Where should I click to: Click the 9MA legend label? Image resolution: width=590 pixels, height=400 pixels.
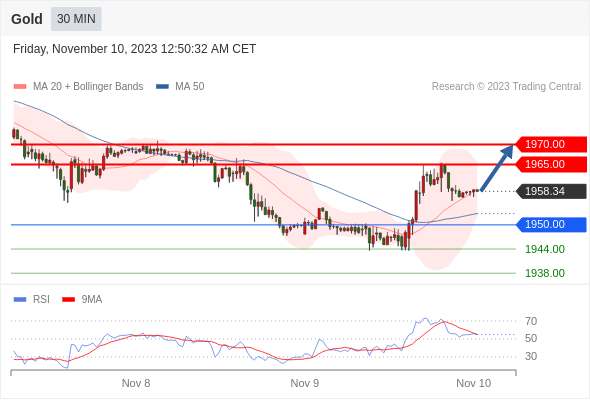(92, 300)
